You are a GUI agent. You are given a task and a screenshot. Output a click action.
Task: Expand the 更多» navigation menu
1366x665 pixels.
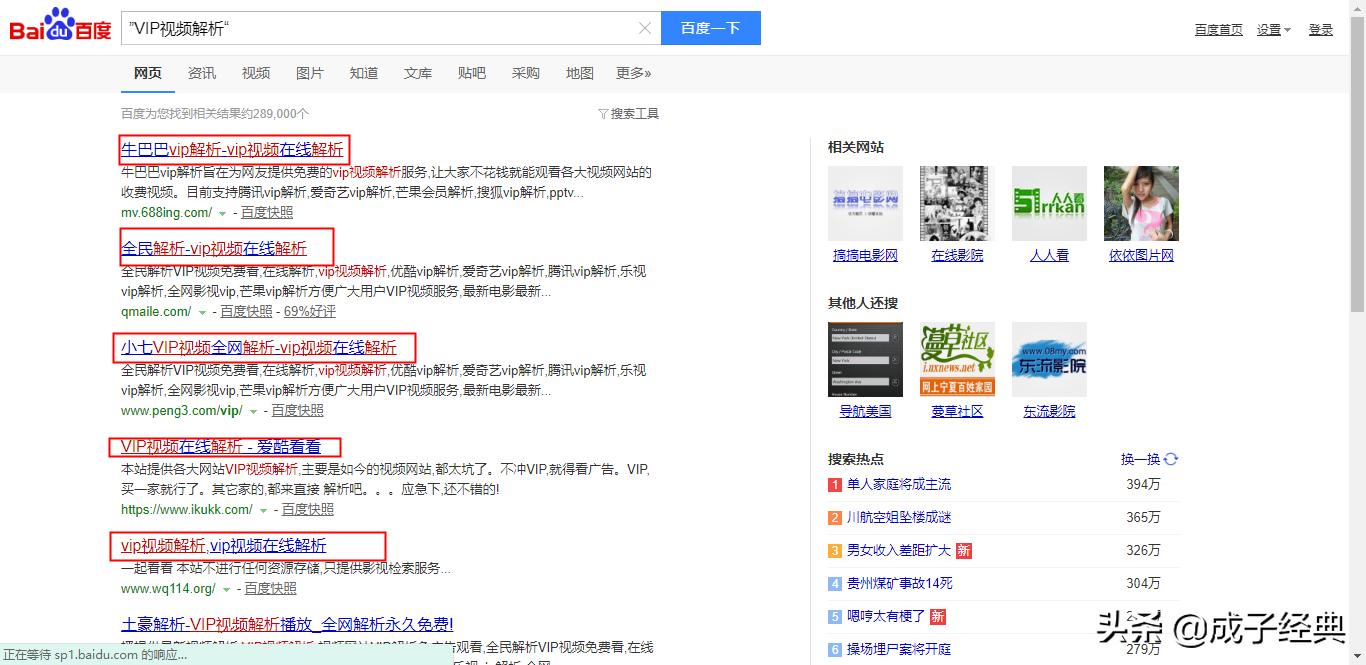[633, 73]
